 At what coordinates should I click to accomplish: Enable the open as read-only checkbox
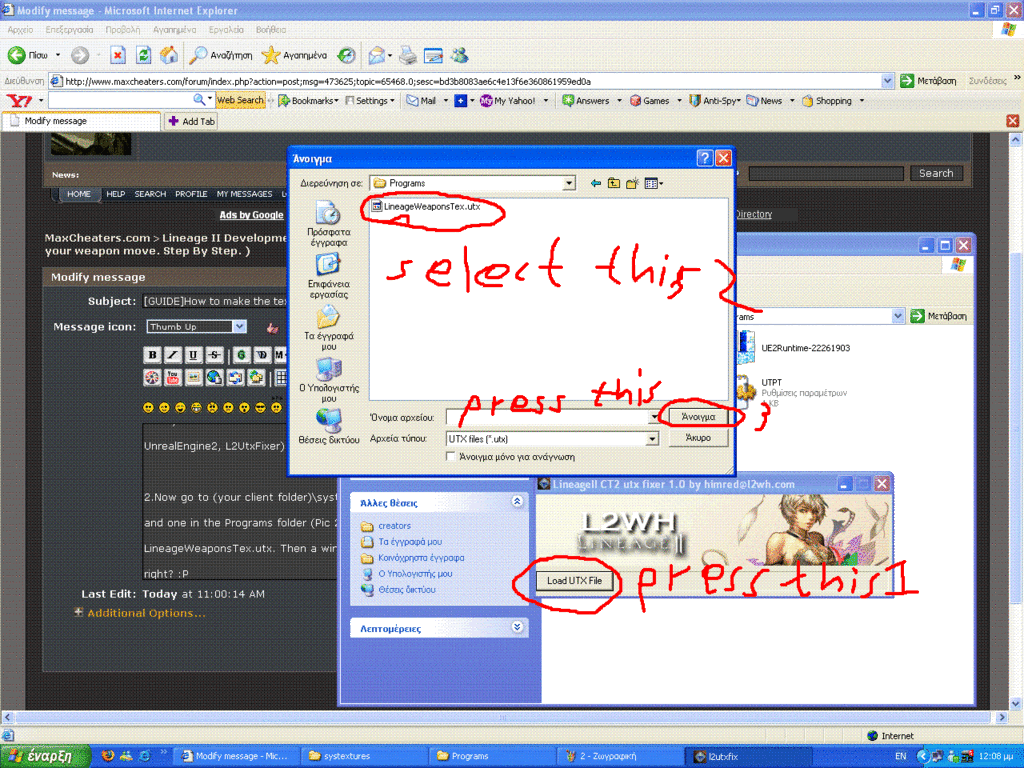click(451, 456)
